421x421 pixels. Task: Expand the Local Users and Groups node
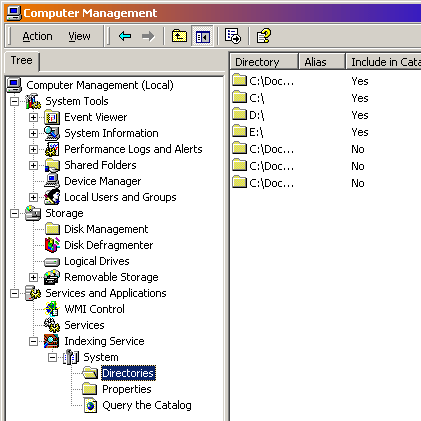tap(33, 197)
